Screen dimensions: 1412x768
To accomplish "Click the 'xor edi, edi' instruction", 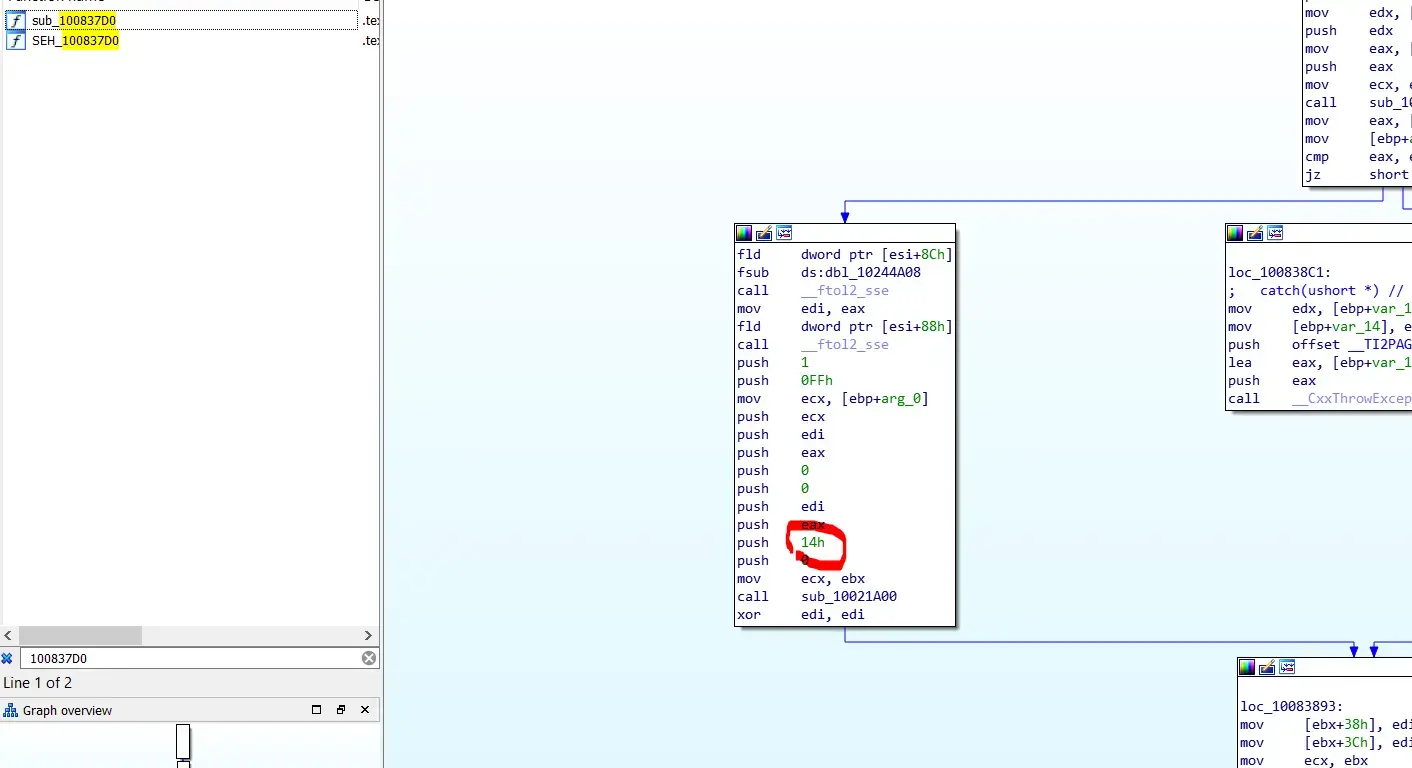I will click(801, 615).
